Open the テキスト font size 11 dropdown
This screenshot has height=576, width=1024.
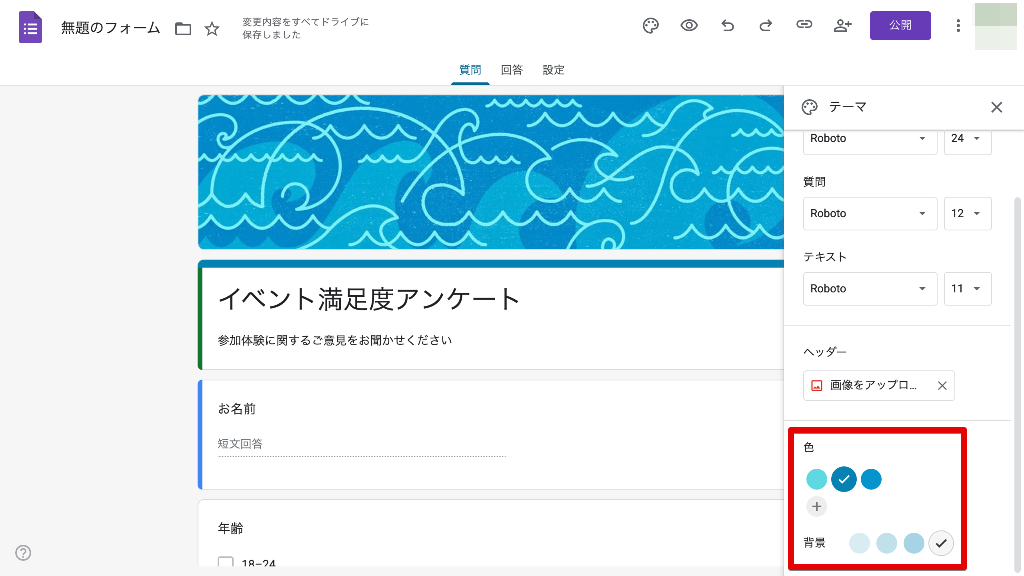[967, 289]
